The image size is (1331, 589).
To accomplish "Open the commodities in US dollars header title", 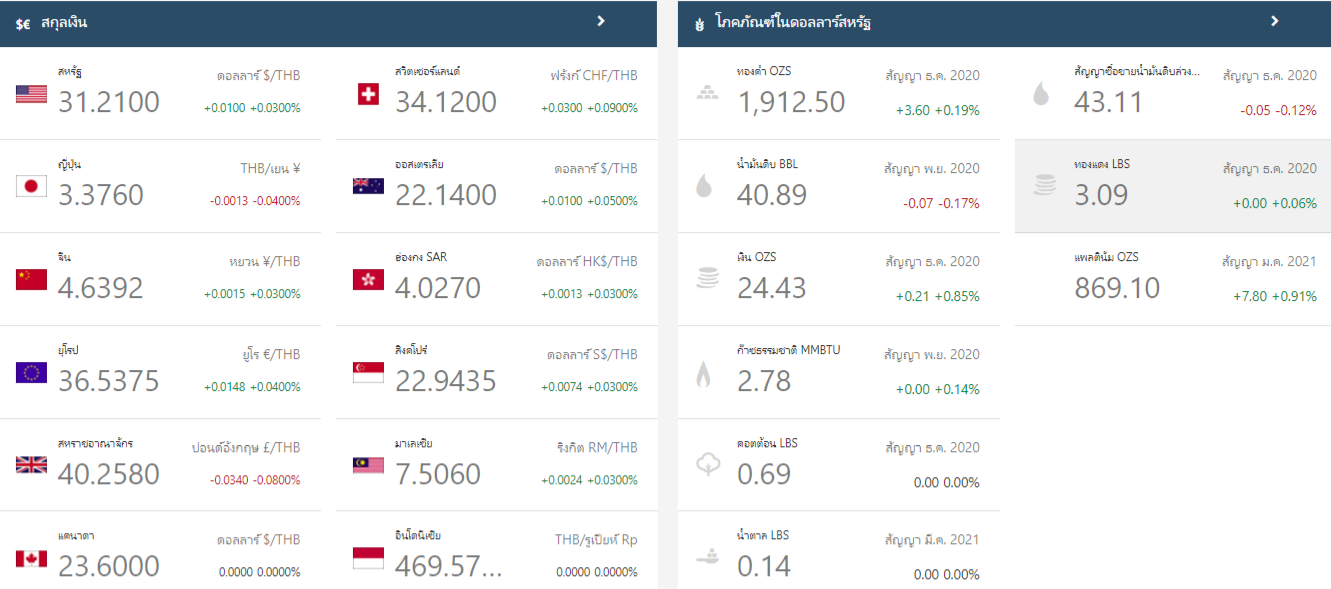I will click(792, 23).
